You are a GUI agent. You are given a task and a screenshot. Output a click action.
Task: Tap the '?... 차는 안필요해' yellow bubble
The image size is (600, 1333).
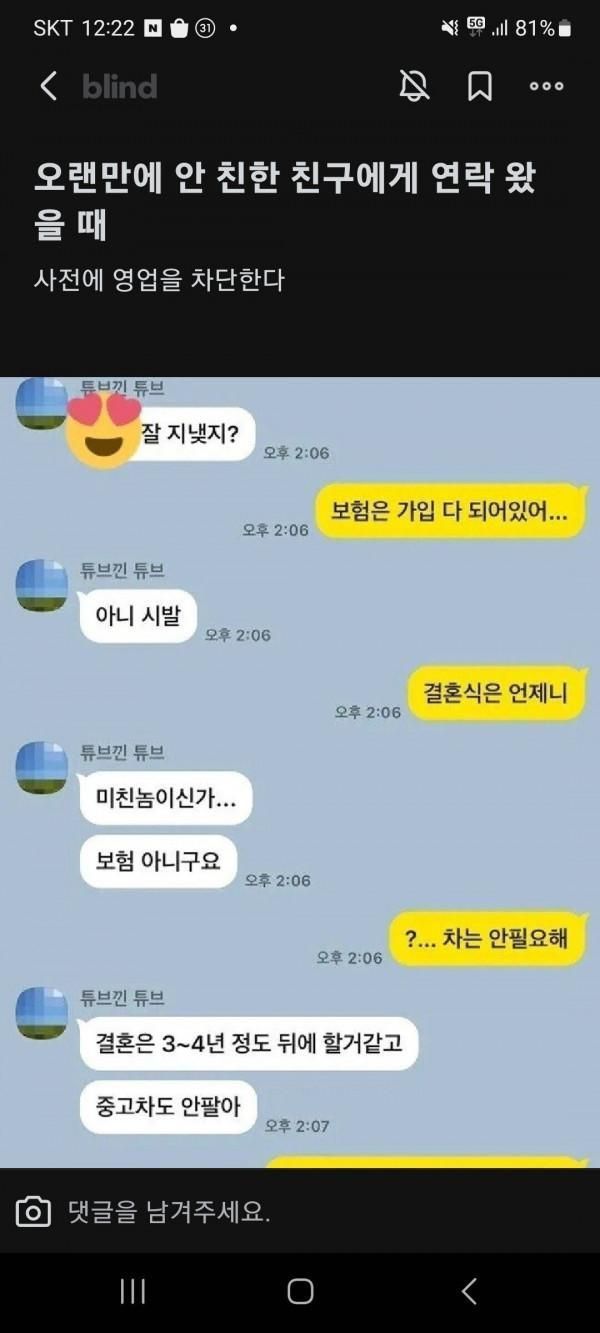487,938
